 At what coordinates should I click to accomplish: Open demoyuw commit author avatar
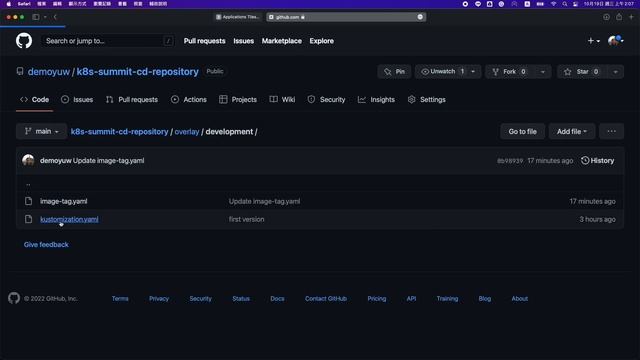[x=28, y=160]
